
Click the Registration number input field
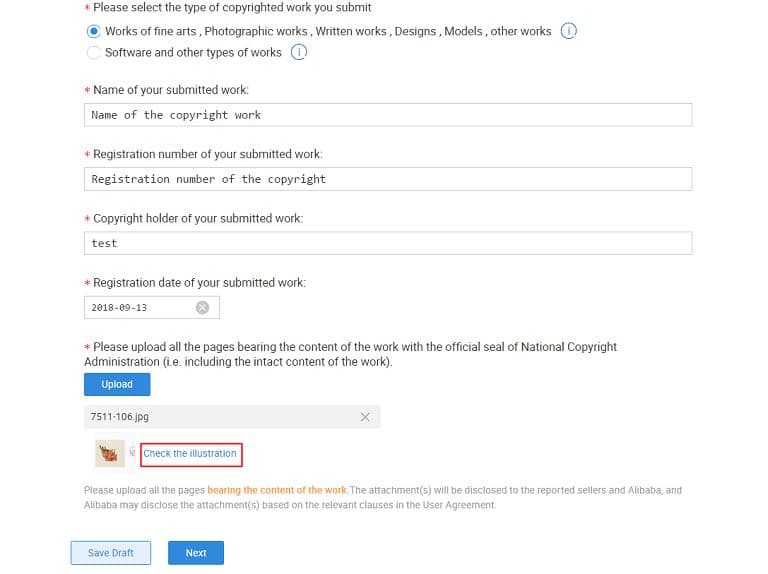388,179
